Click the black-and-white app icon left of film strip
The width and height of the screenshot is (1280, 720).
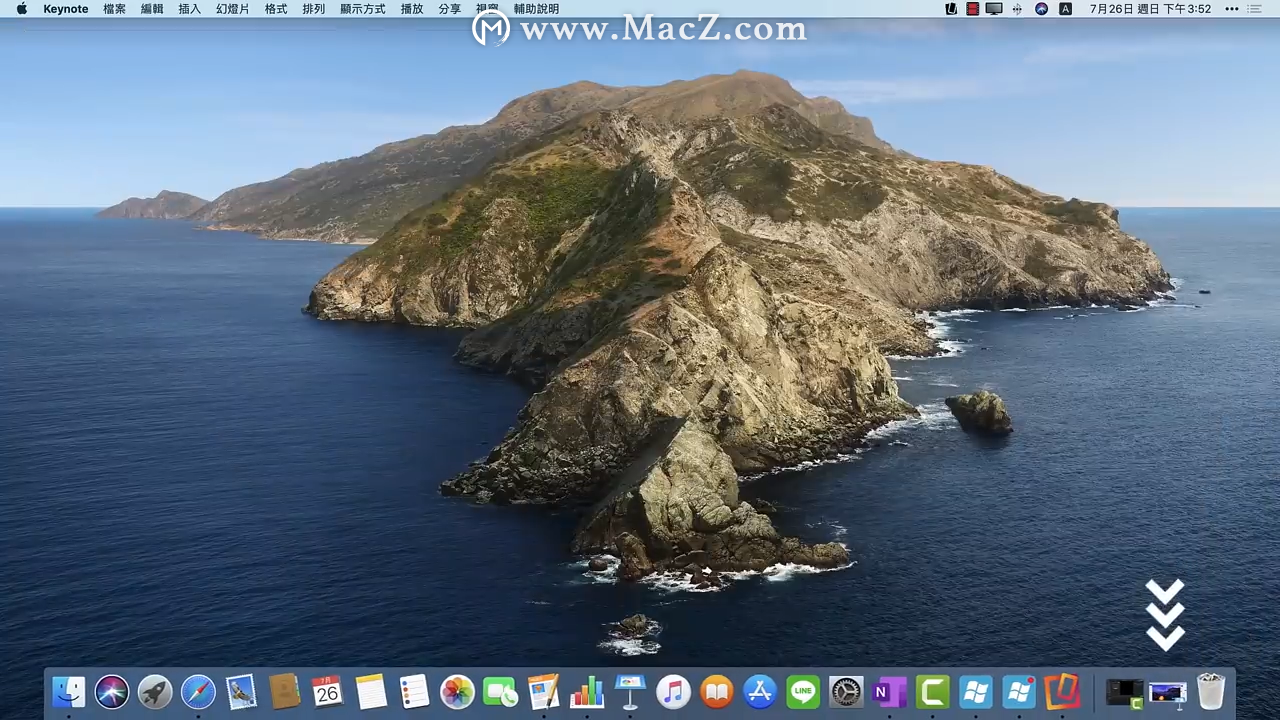951,9
